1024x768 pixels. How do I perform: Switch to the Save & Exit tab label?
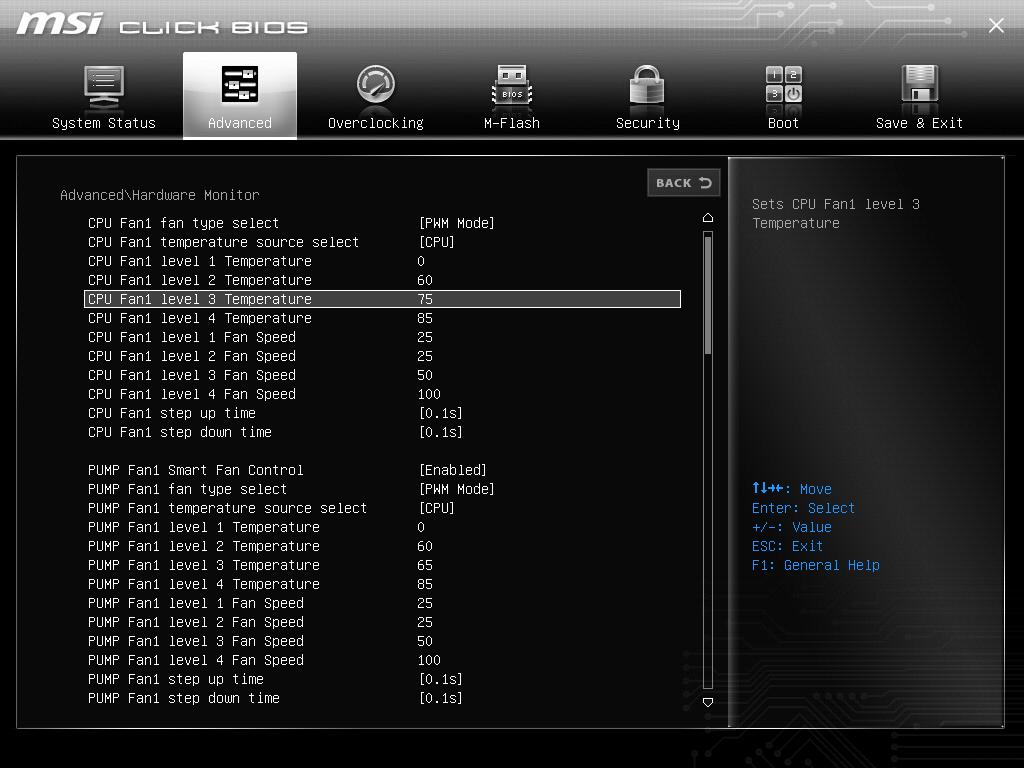919,123
